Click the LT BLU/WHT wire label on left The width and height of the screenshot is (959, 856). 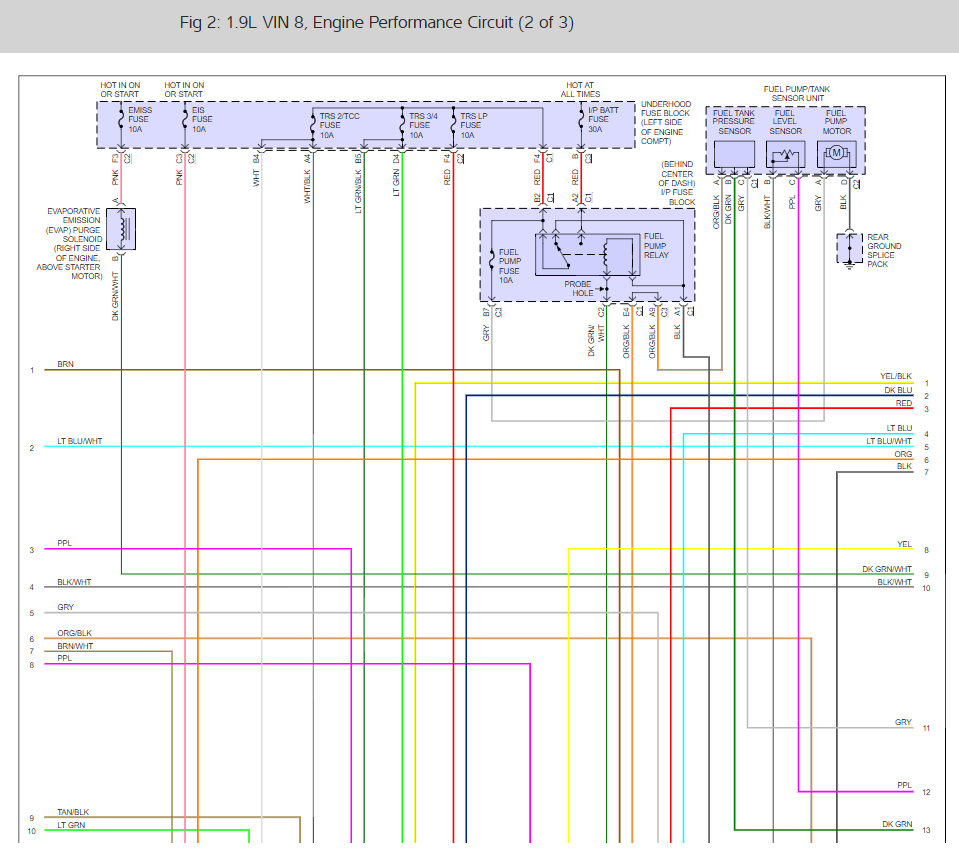pos(80,441)
